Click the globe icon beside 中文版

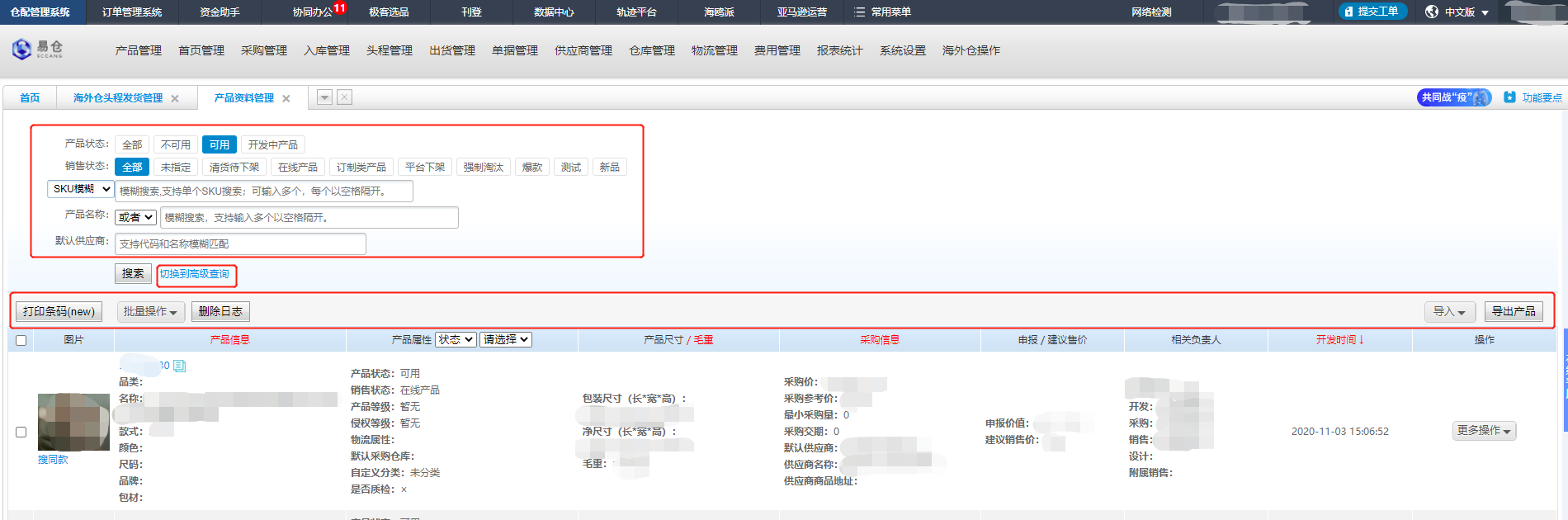[1432, 12]
